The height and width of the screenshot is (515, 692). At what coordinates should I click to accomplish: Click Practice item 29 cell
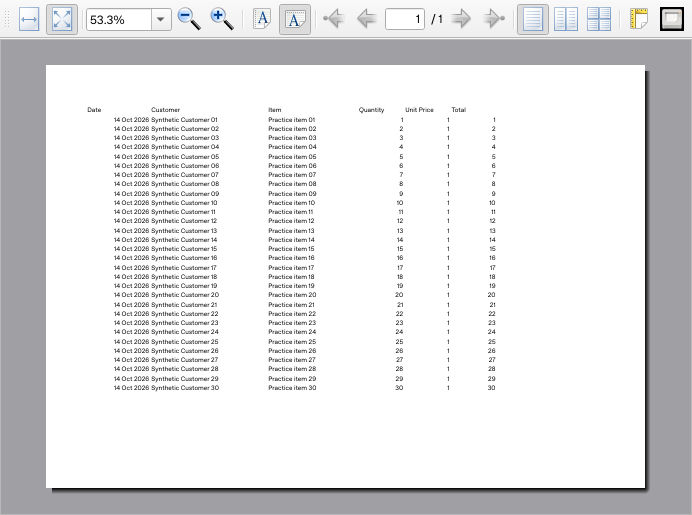tap(292, 379)
